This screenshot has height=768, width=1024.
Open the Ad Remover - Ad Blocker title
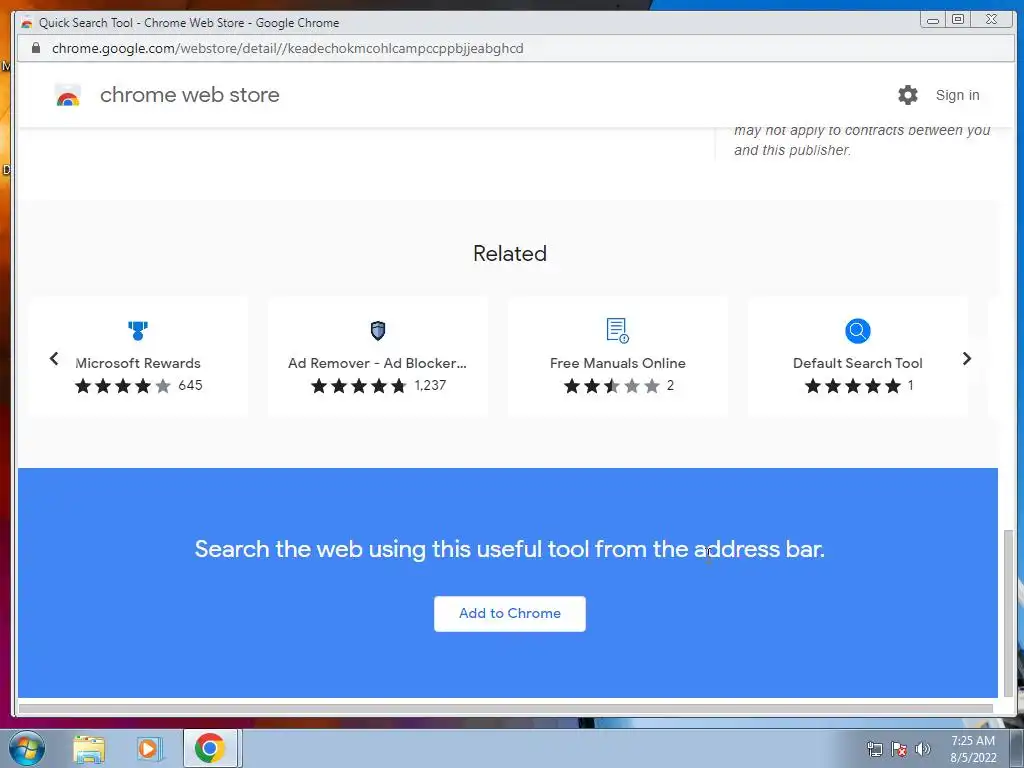377,363
